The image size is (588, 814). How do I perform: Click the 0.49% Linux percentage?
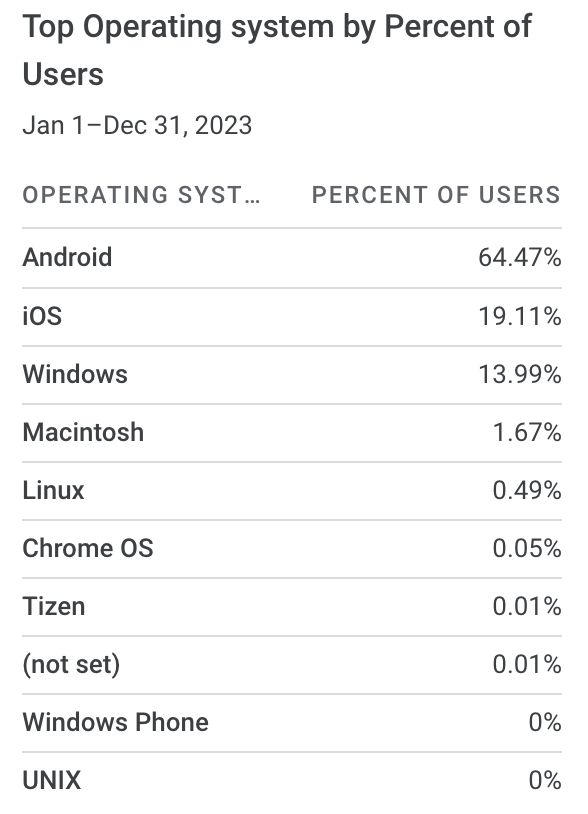(527, 491)
